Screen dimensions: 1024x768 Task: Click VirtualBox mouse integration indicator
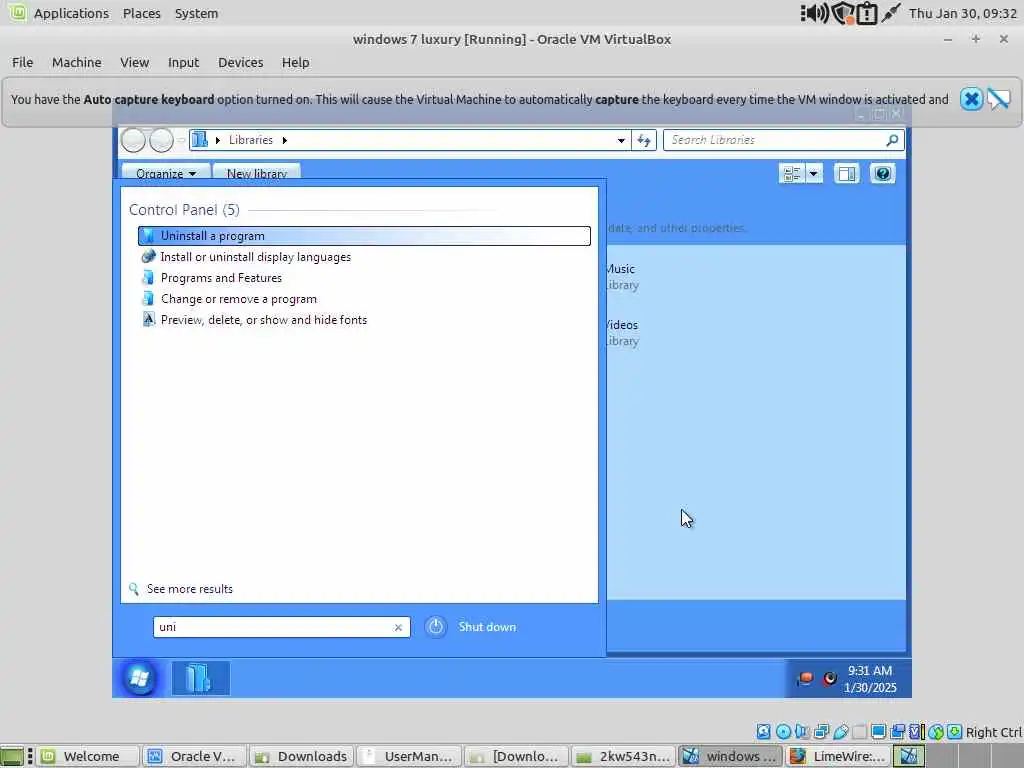click(x=936, y=732)
